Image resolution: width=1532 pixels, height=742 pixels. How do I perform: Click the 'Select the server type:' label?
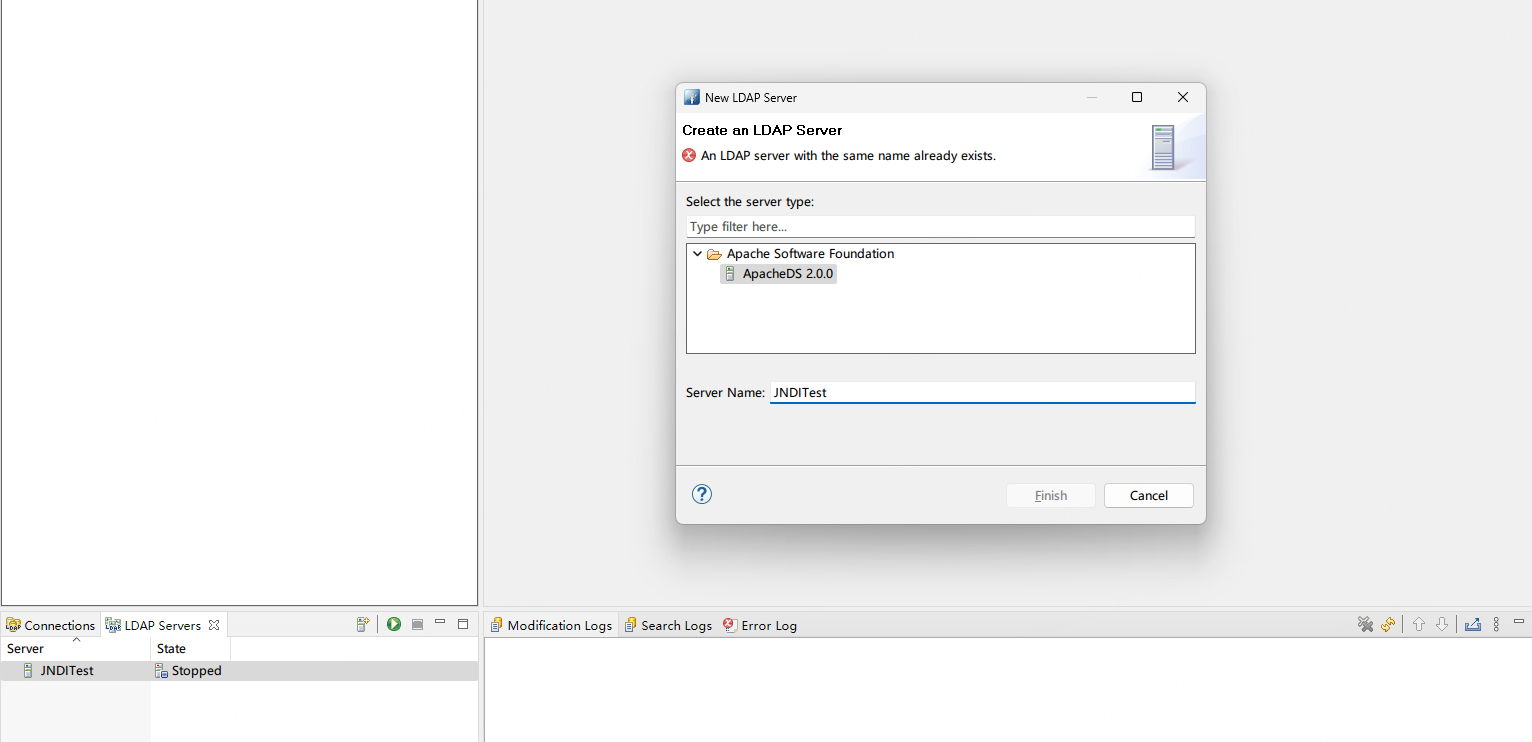(750, 202)
